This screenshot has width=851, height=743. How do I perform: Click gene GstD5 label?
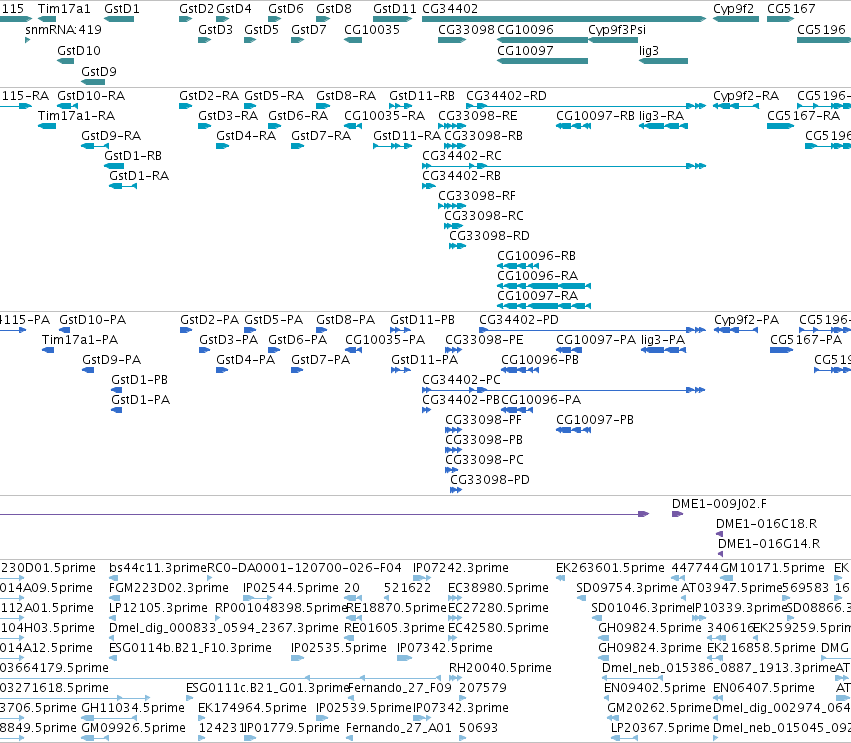click(262, 29)
